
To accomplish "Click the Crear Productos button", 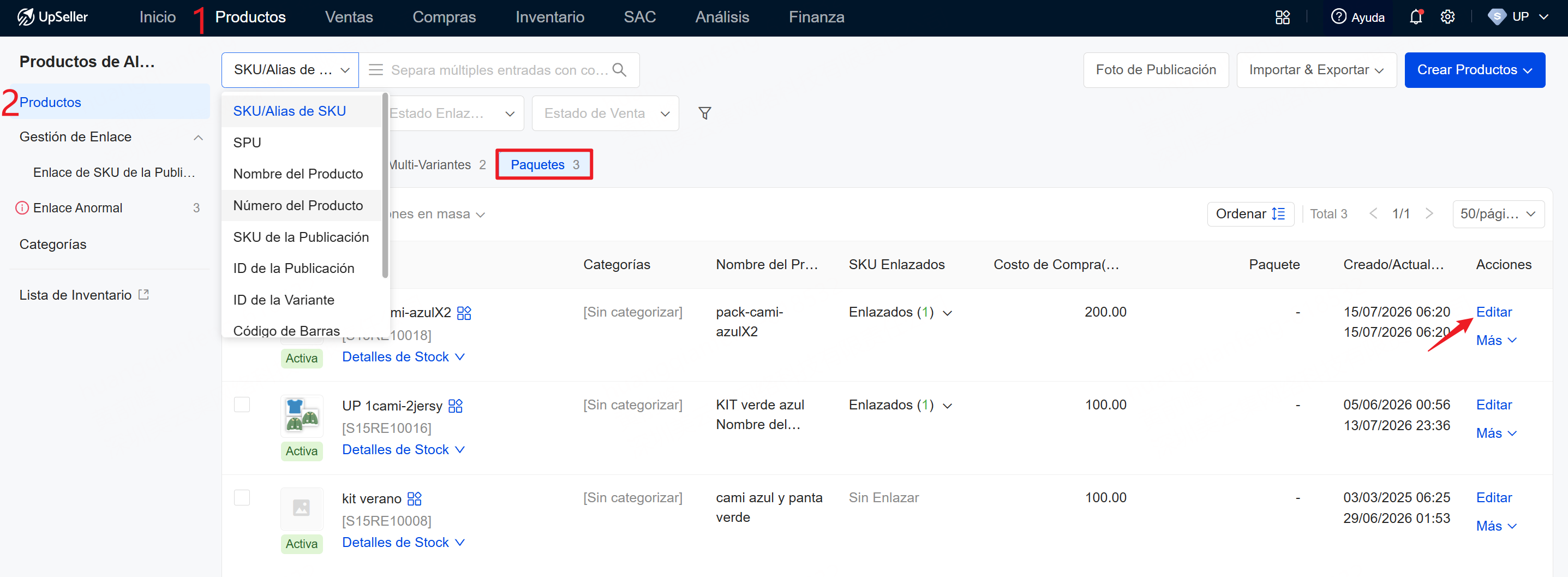I will [1474, 70].
